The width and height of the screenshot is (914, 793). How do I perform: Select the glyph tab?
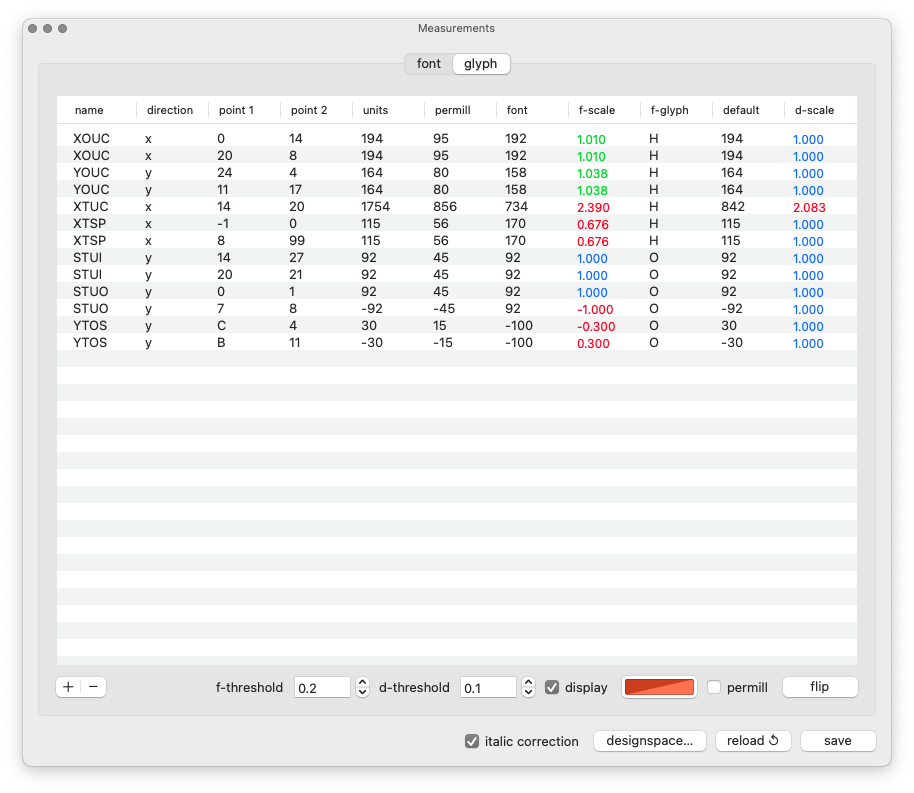click(x=480, y=64)
